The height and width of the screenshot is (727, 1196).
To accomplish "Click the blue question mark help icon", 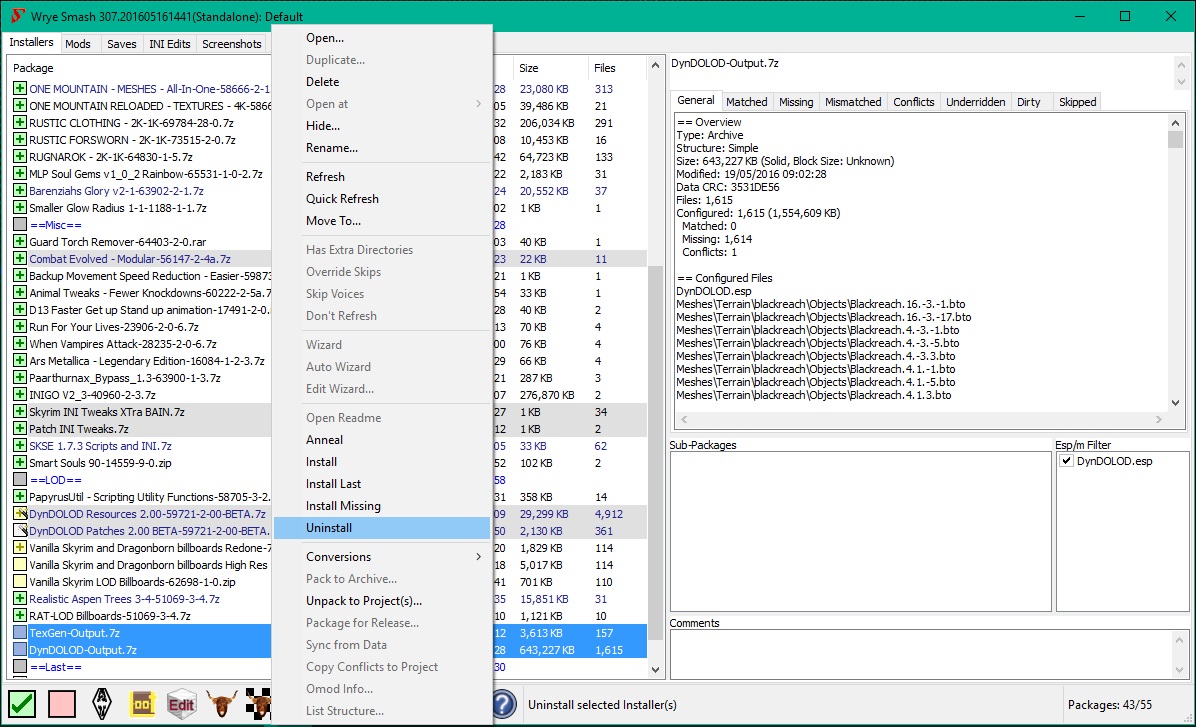I will (x=504, y=704).
